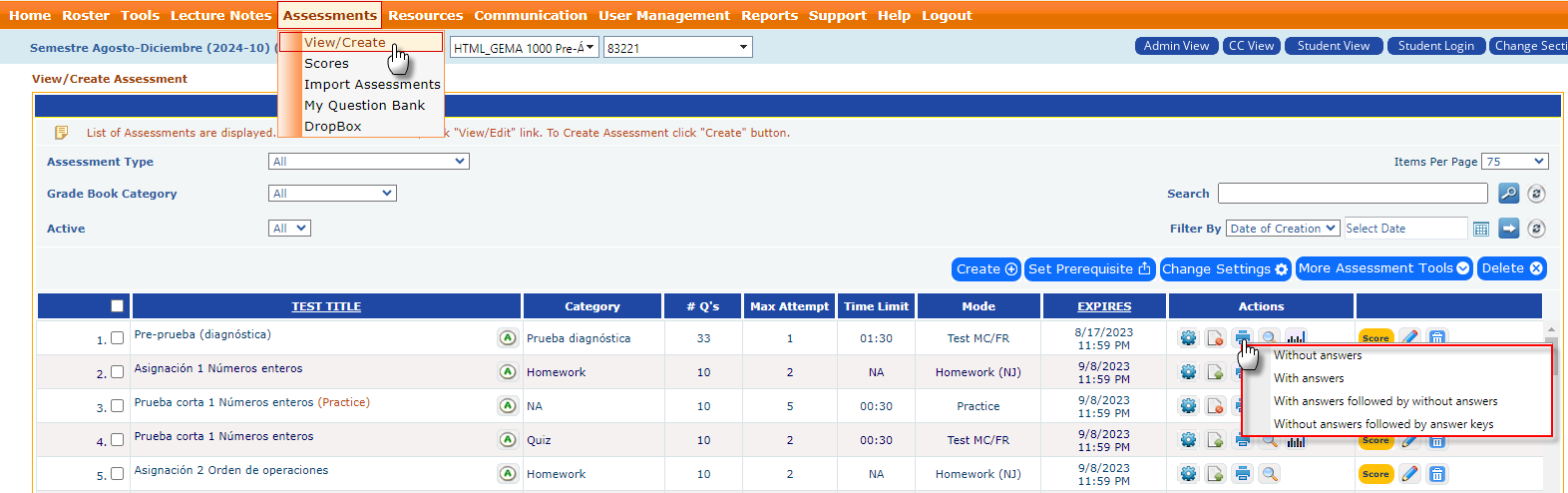Edit Asignación 2 using the pencil icon
1568x493 pixels.
1409,474
